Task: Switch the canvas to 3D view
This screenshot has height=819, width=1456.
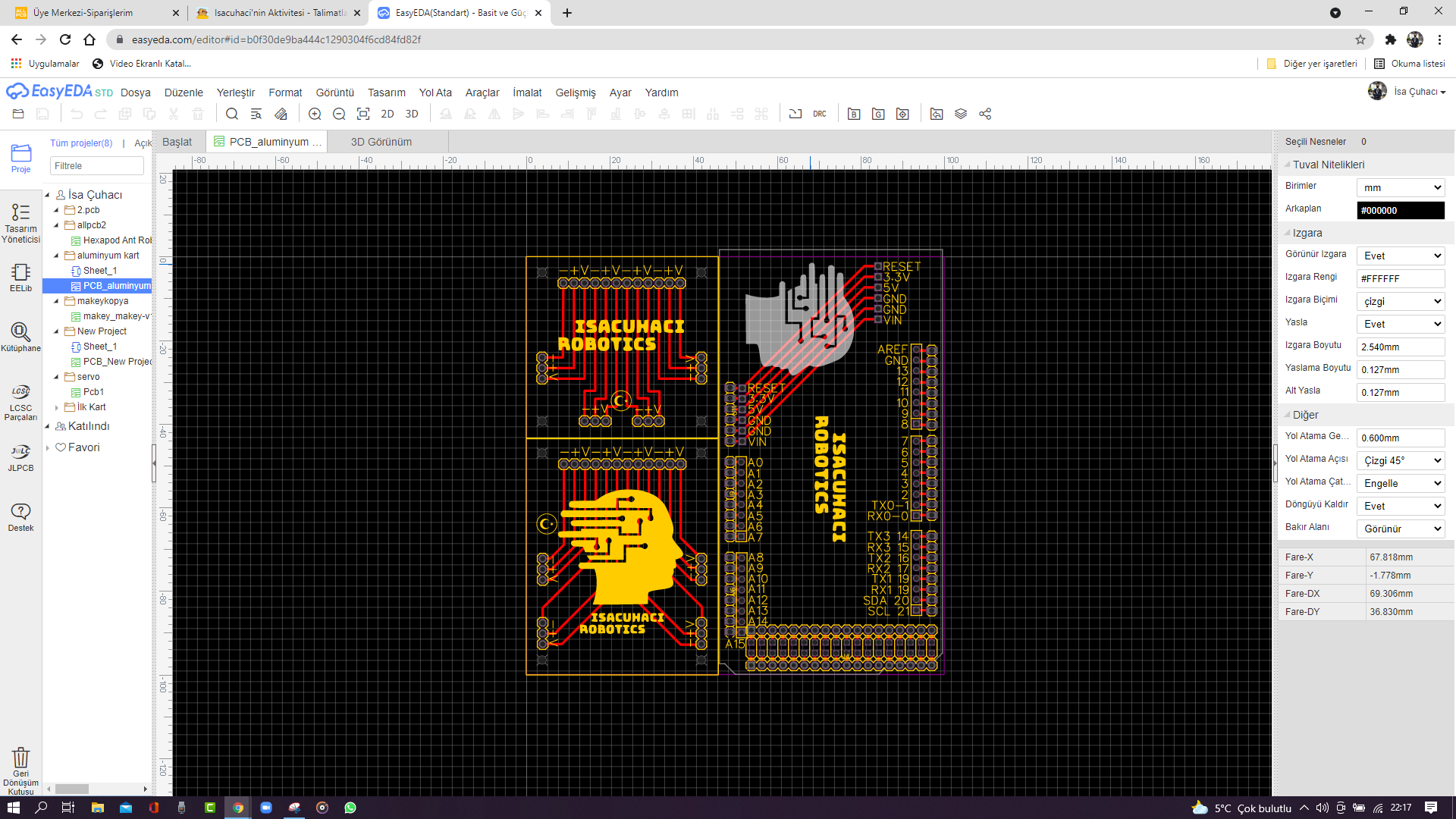Action: coord(412,114)
